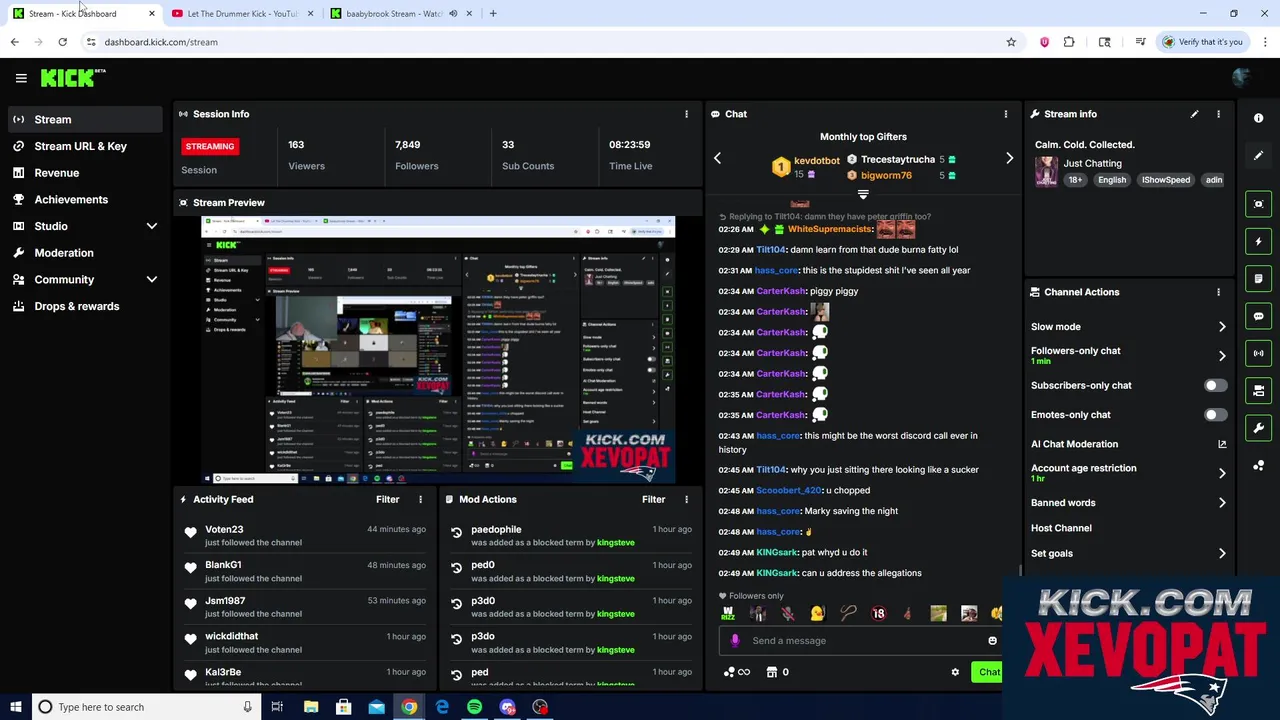Toggle the broadcast signal widget icon in the right sidebar
This screenshot has height=720, width=1280.
tap(1259, 353)
